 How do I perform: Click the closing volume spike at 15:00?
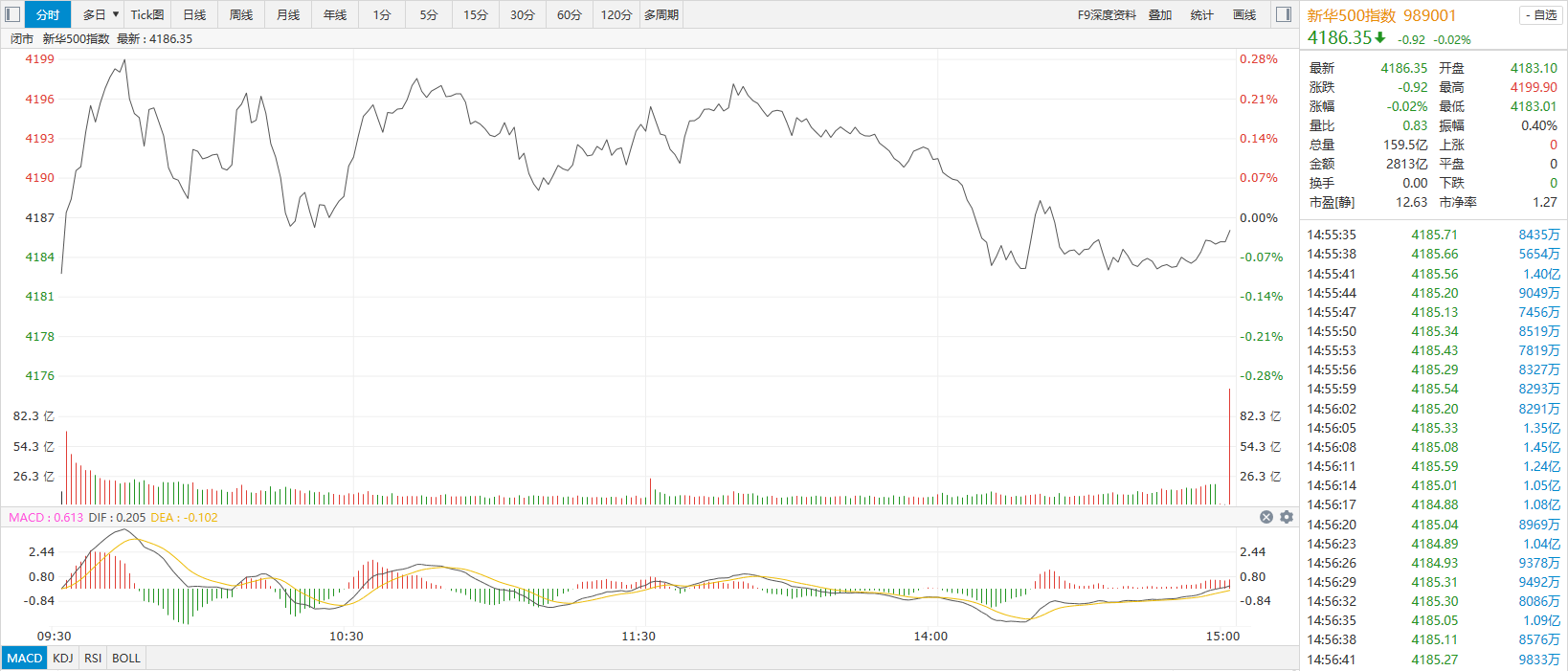(x=1229, y=446)
